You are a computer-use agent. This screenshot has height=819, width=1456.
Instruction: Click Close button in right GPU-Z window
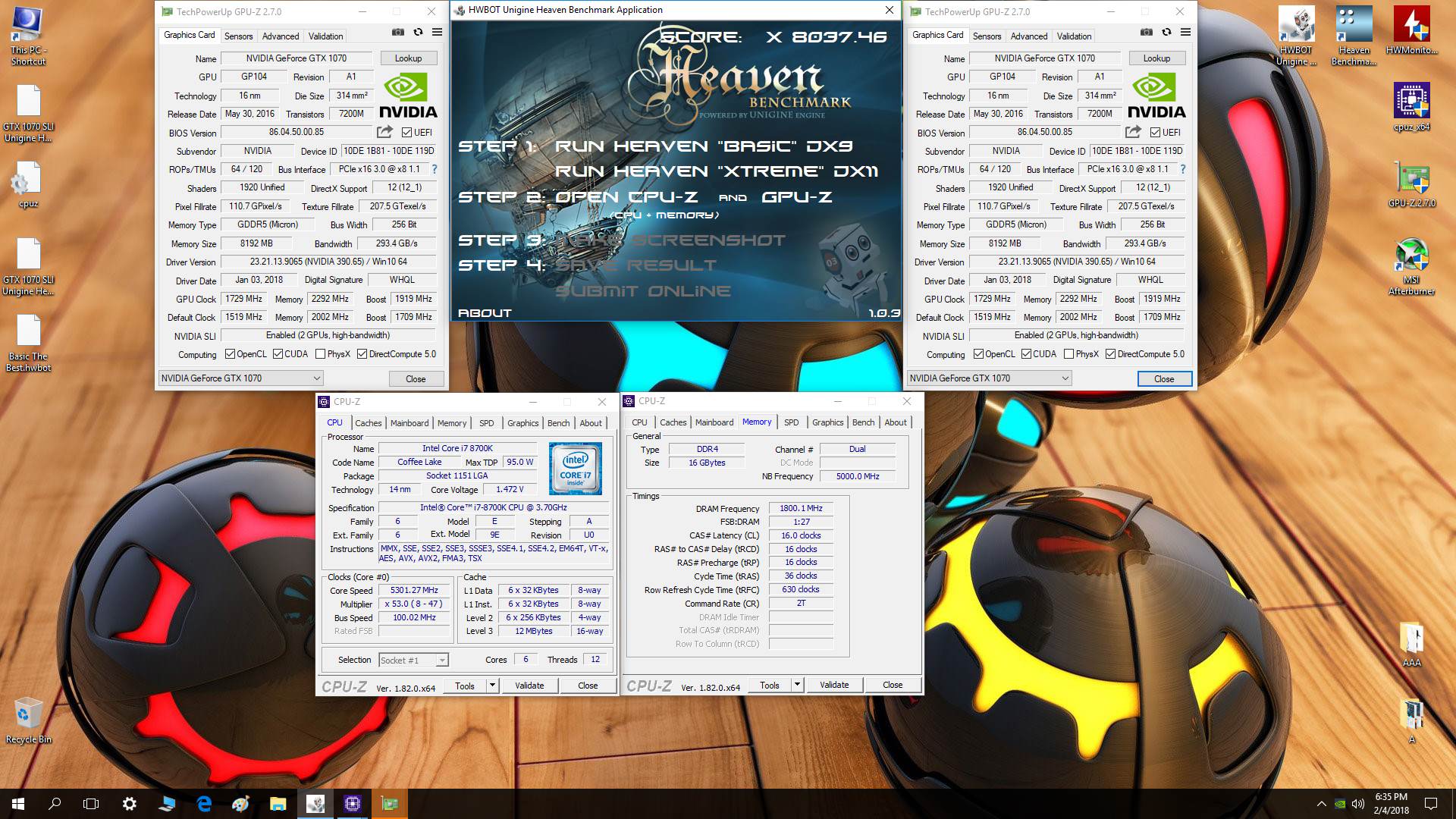tap(1164, 378)
